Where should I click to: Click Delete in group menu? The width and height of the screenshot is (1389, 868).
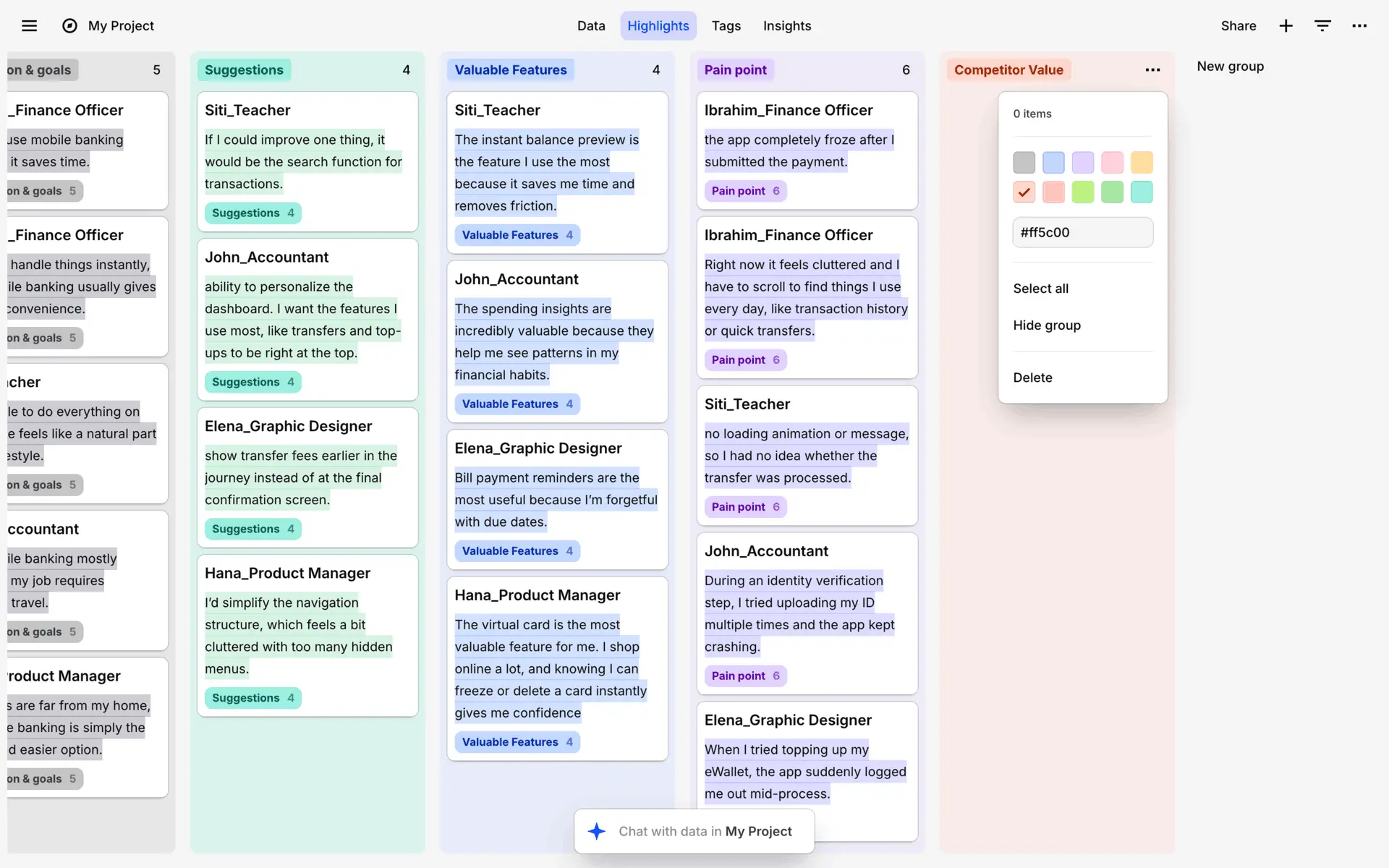[x=1032, y=378]
